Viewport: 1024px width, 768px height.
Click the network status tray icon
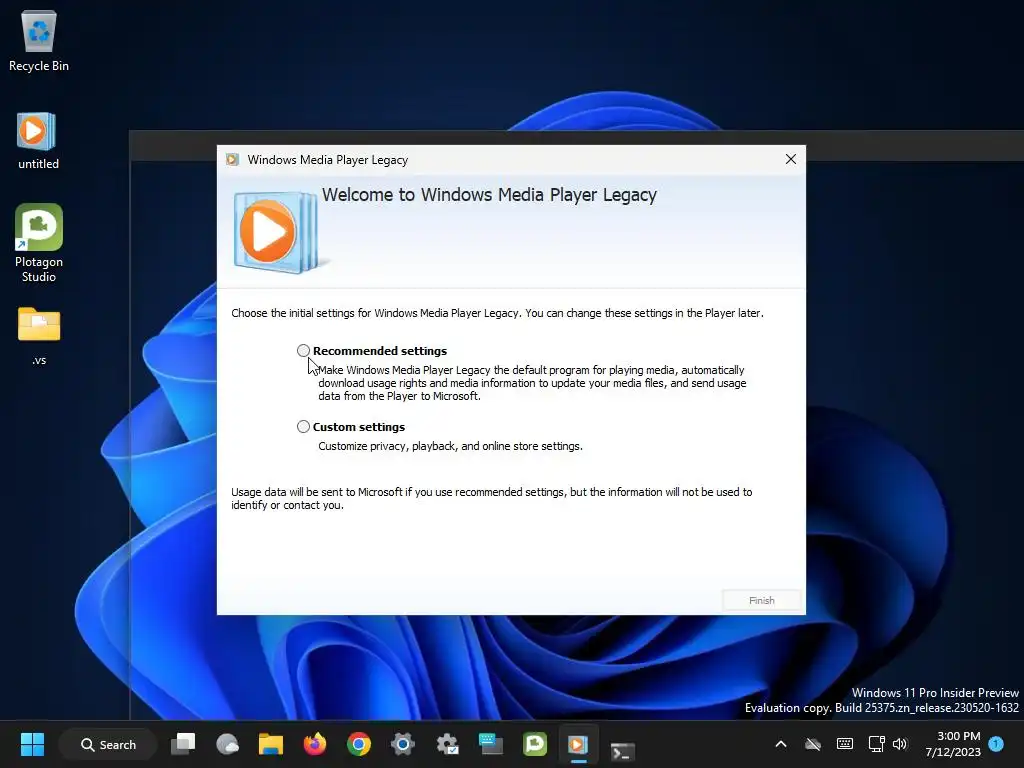876,744
